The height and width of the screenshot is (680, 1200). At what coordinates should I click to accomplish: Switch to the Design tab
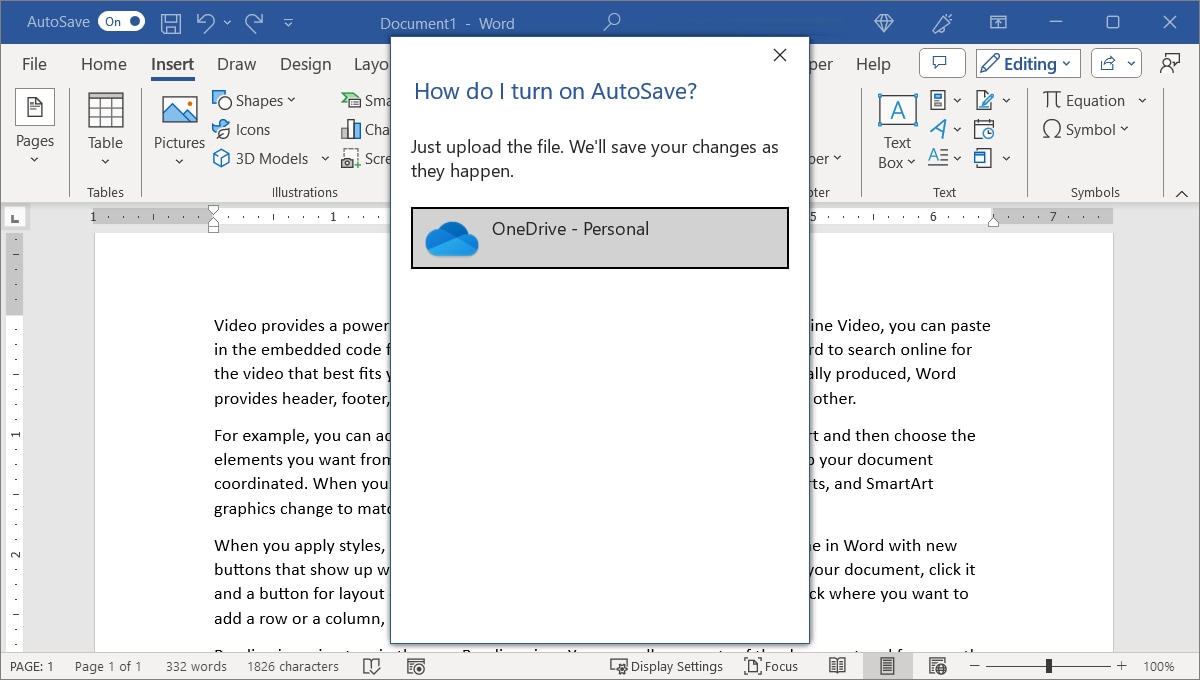click(306, 63)
